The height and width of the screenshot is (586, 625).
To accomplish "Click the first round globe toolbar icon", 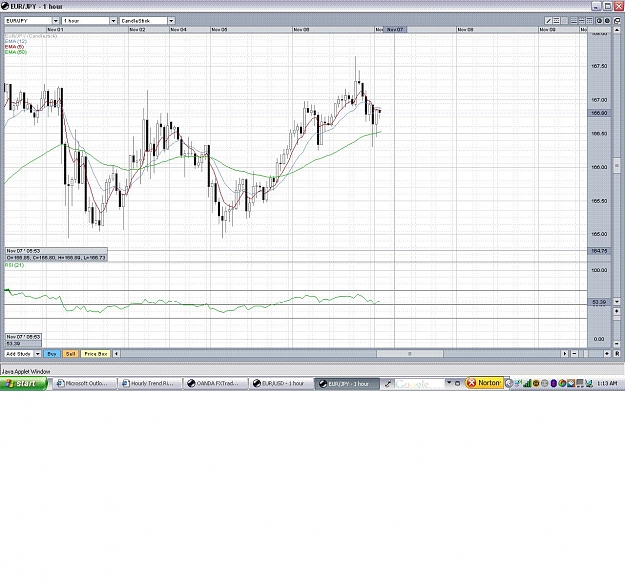I will (x=599, y=21).
